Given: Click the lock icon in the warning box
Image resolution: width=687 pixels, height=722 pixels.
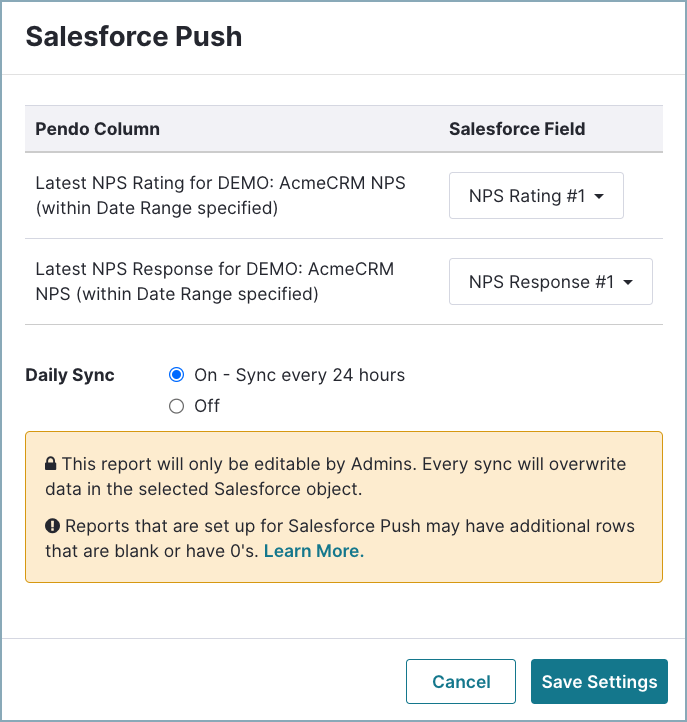Looking at the screenshot, I should (51, 464).
